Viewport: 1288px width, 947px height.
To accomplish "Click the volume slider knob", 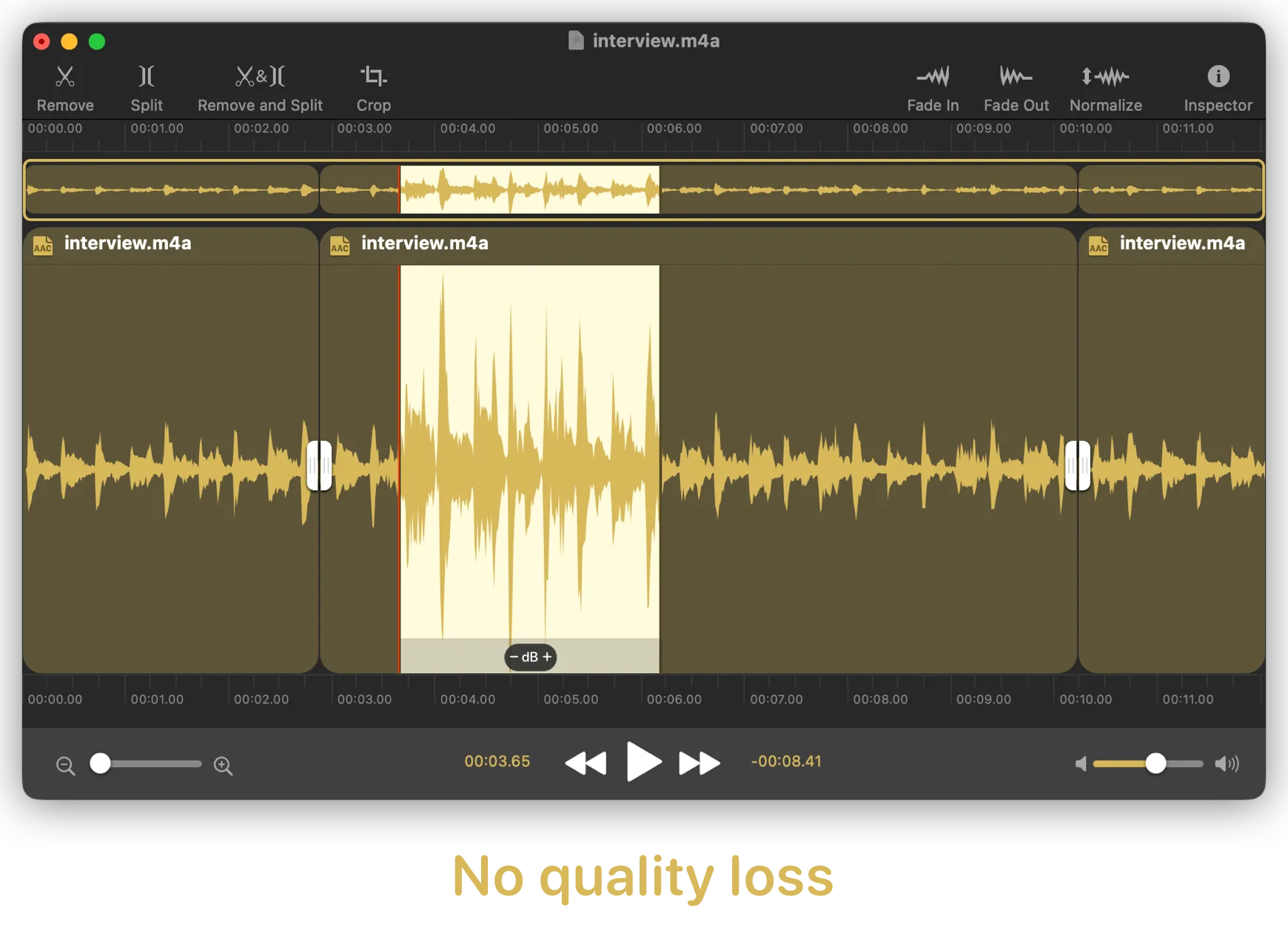I will 1155,764.
